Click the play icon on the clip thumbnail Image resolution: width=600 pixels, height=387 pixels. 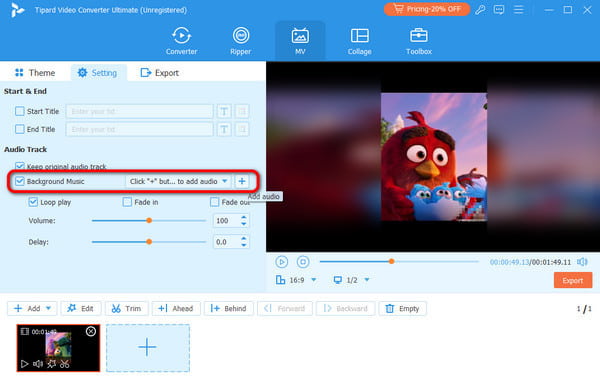point(24,364)
